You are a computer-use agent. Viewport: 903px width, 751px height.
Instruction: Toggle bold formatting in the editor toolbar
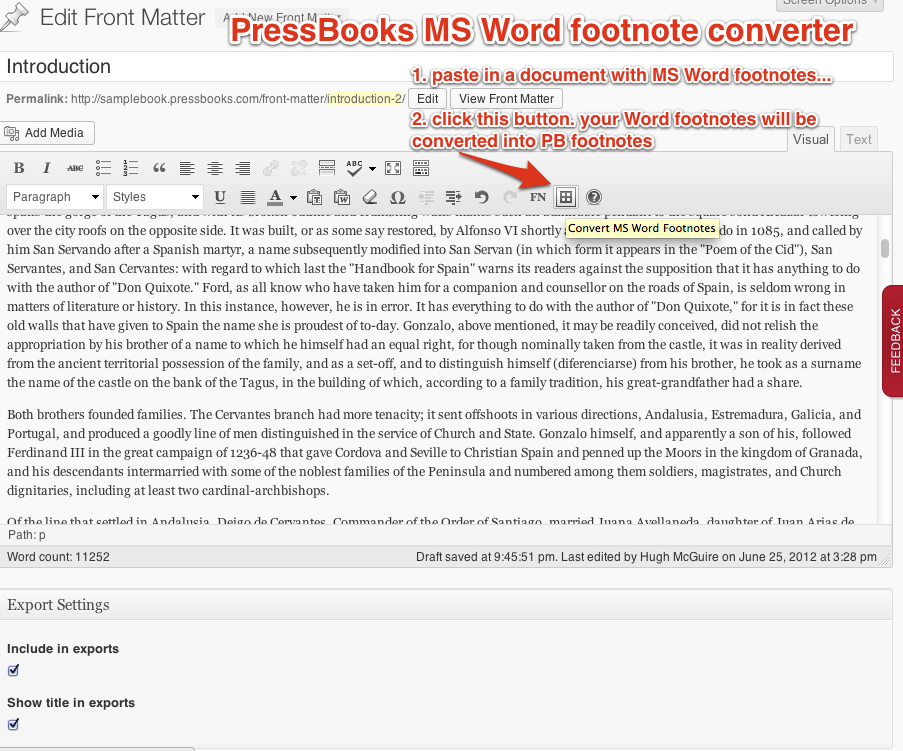tap(19, 168)
